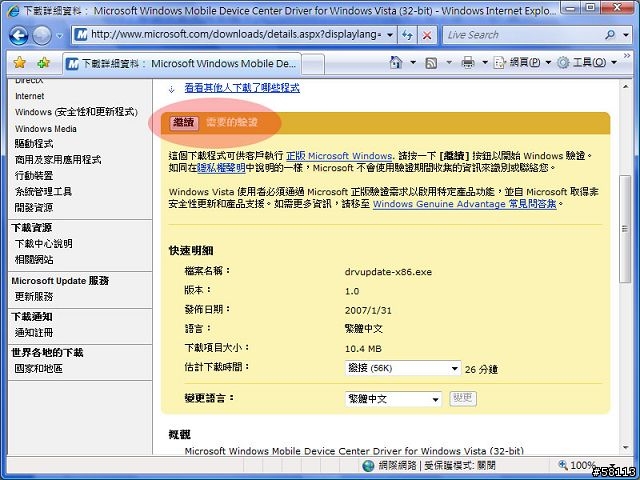
Task: Click the 驅動程式 sidebar link
Action: pyautogui.click(x=34, y=144)
